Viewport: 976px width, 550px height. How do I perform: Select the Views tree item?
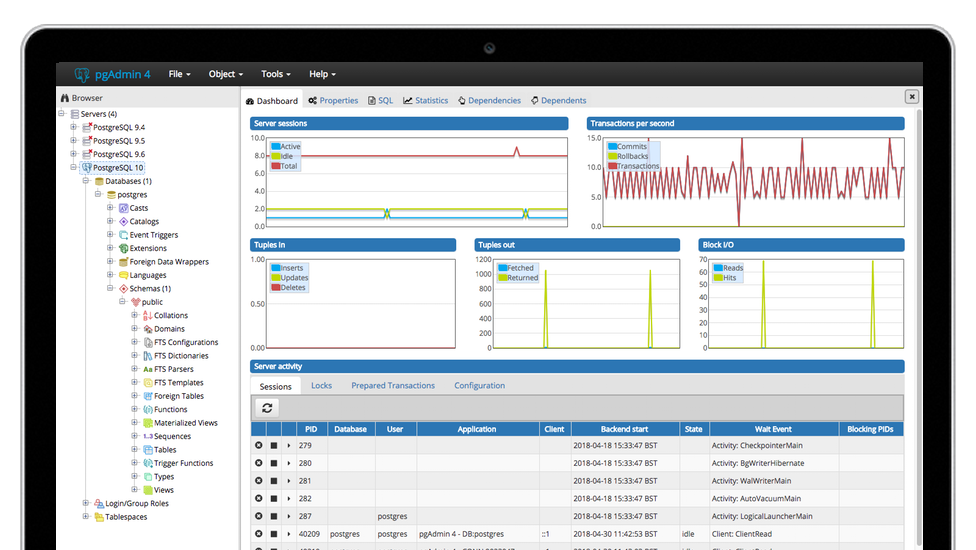pyautogui.click(x=158, y=490)
